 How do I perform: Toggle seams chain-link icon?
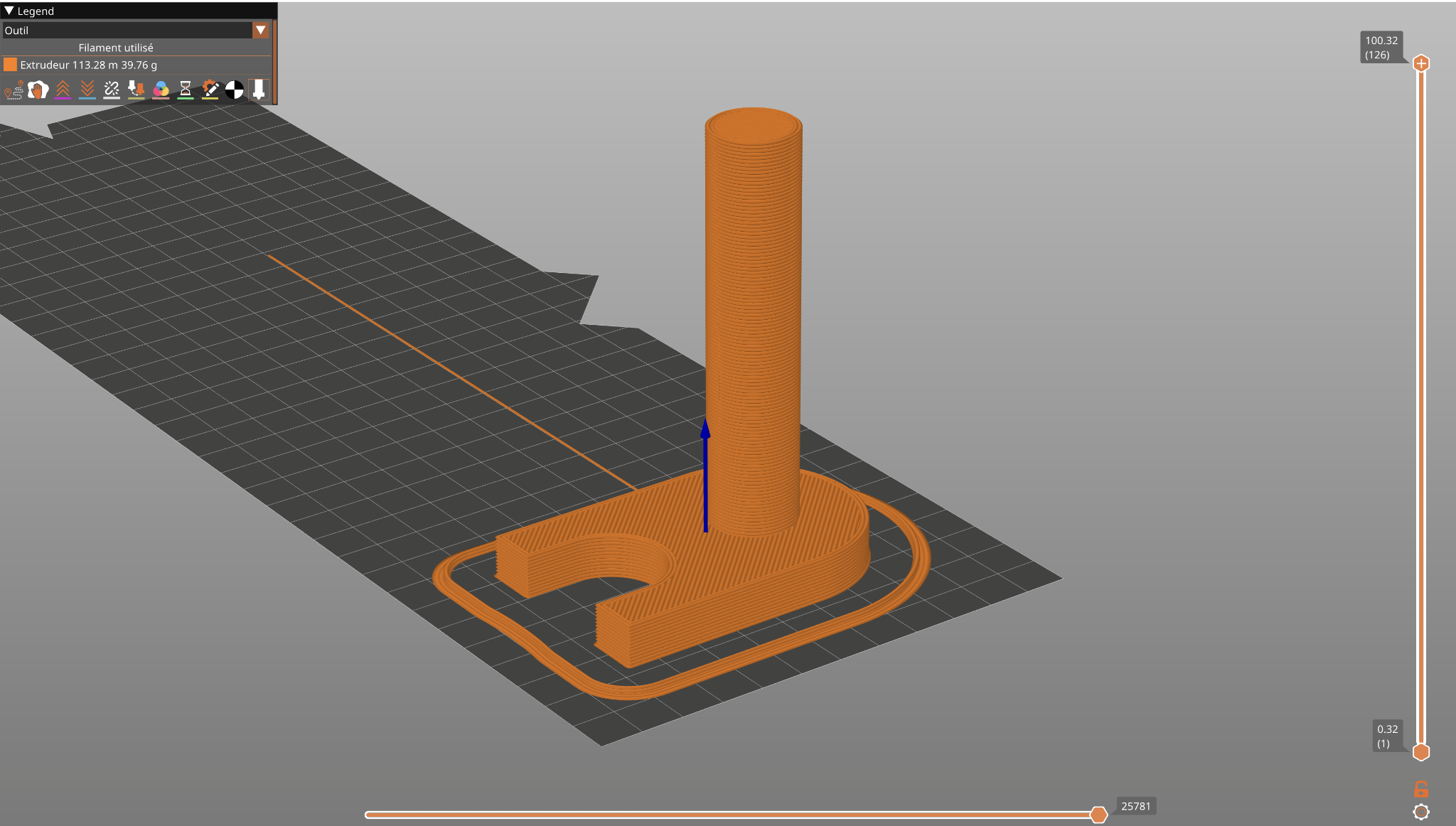tap(112, 90)
